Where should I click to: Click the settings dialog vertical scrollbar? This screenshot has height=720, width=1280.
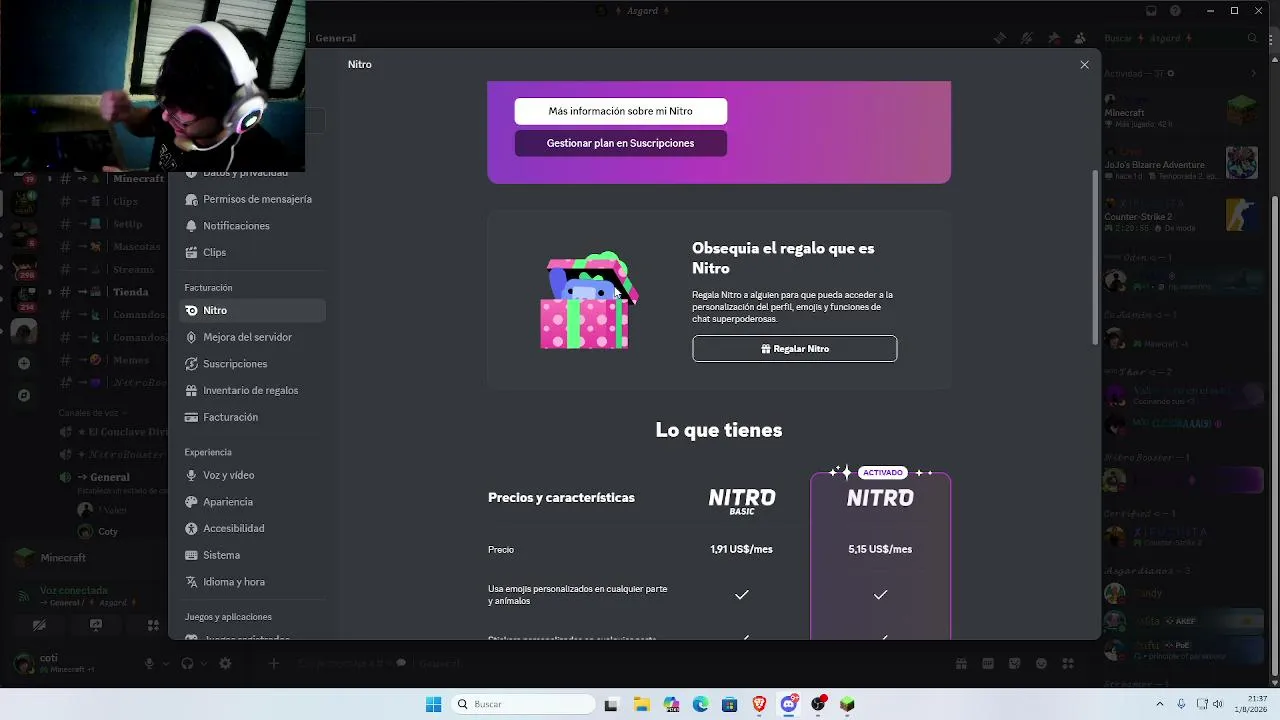click(x=1095, y=258)
